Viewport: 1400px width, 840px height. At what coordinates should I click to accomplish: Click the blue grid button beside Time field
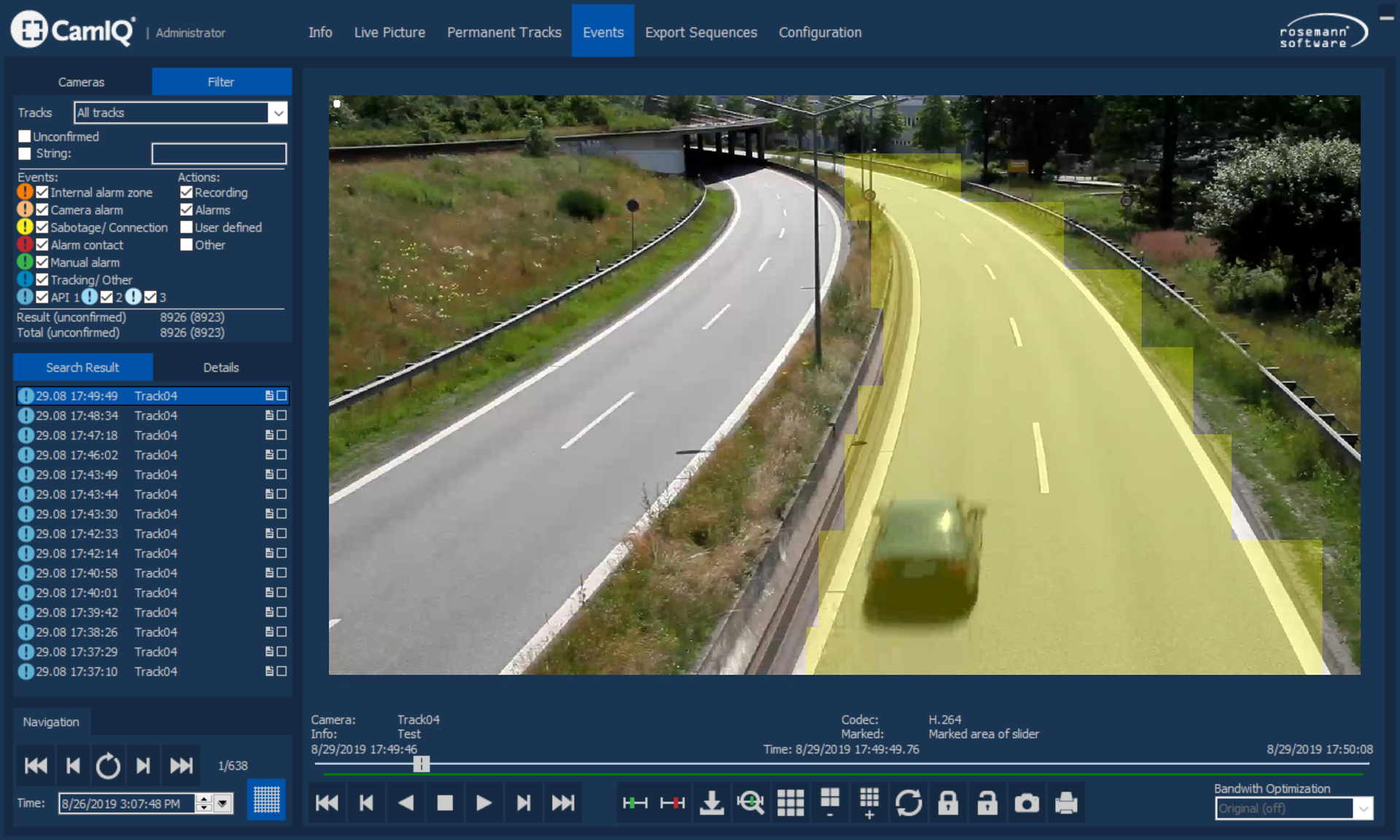point(266,801)
